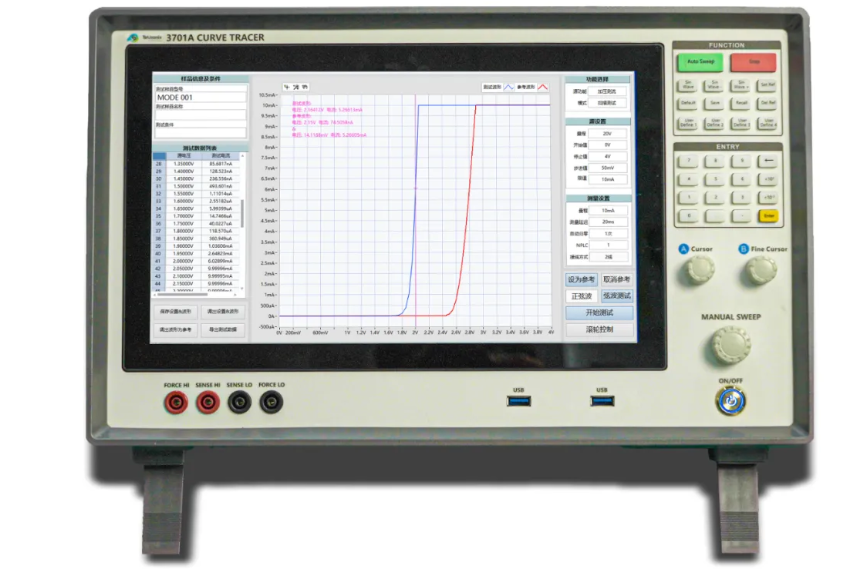Click the 取消参考 on-screen button
The image size is (859, 574).
coord(617,279)
